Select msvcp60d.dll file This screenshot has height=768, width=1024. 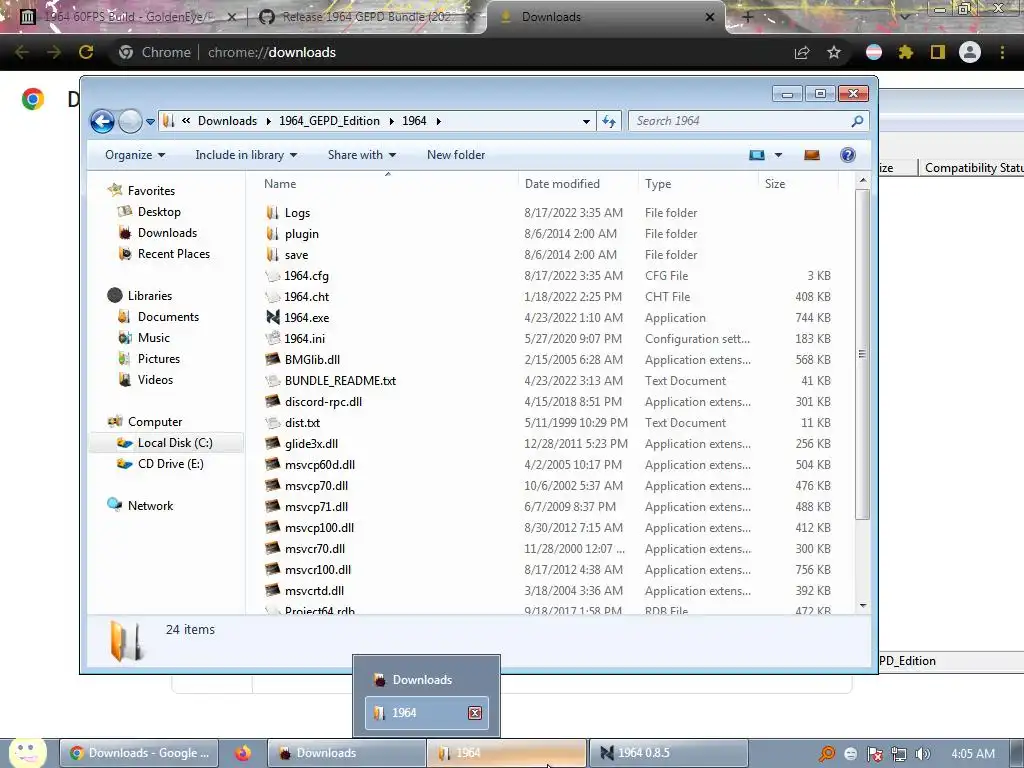[x=320, y=464]
